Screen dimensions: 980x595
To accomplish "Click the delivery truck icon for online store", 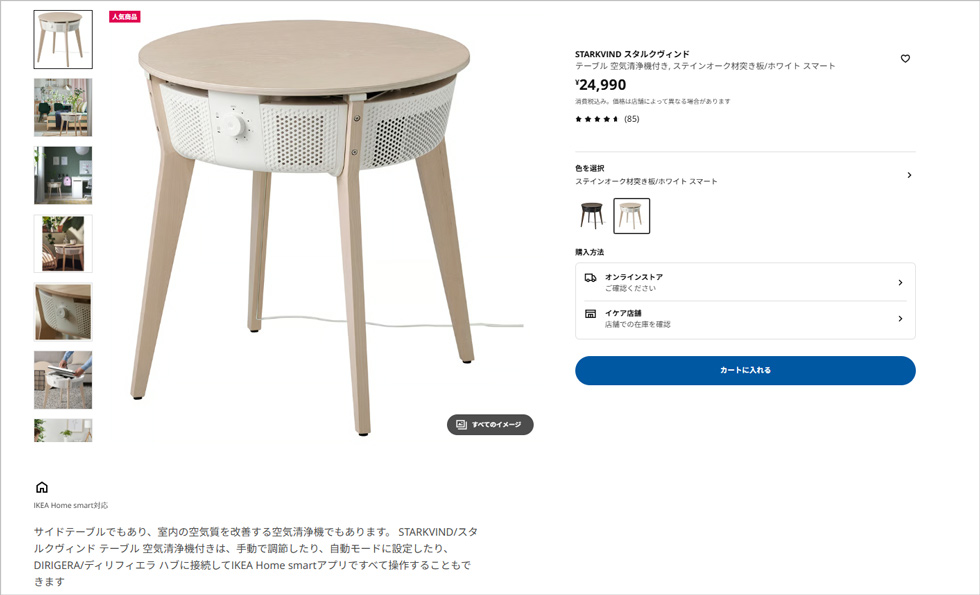I will click(590, 278).
